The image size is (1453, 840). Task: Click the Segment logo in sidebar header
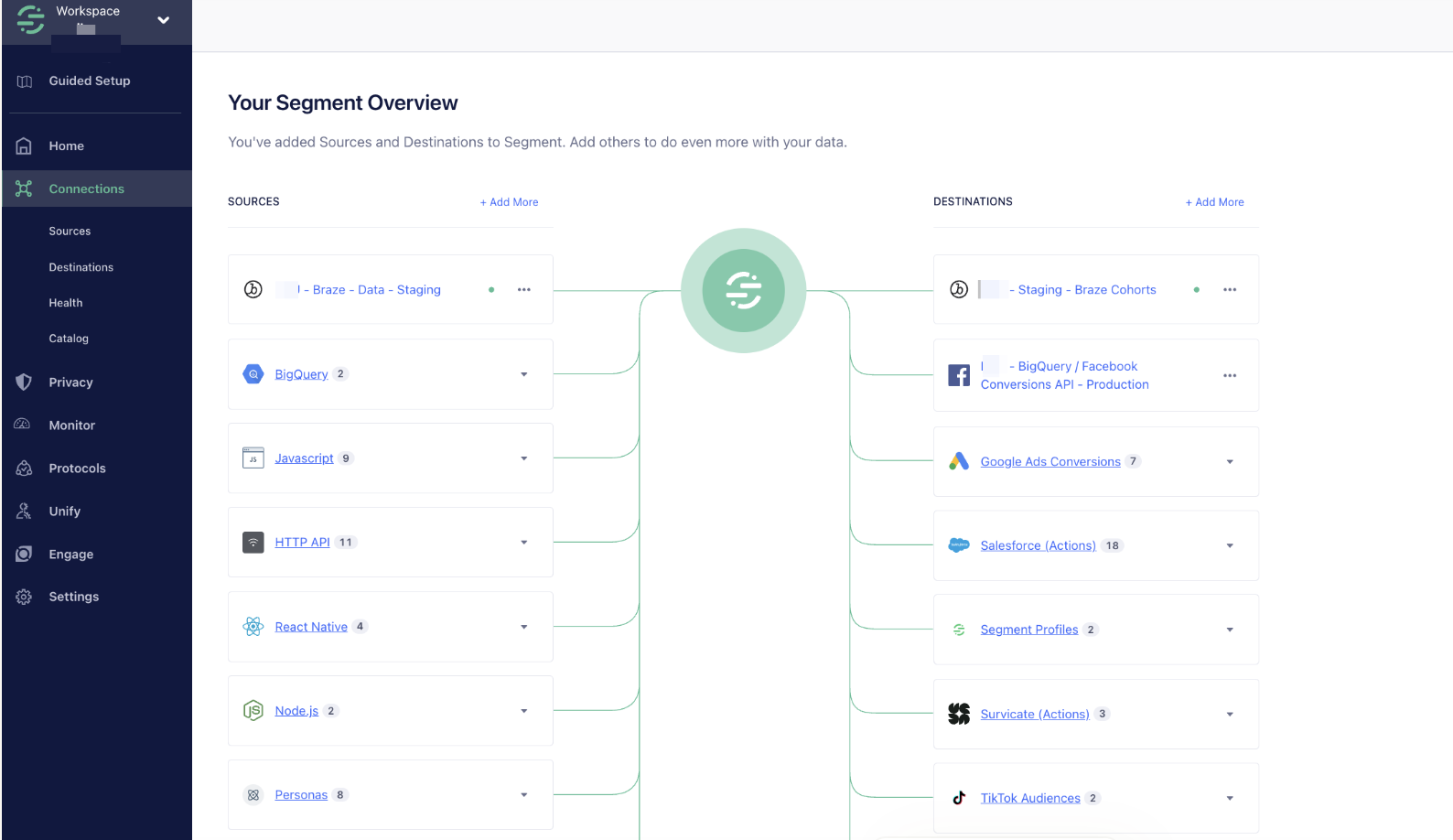click(30, 20)
